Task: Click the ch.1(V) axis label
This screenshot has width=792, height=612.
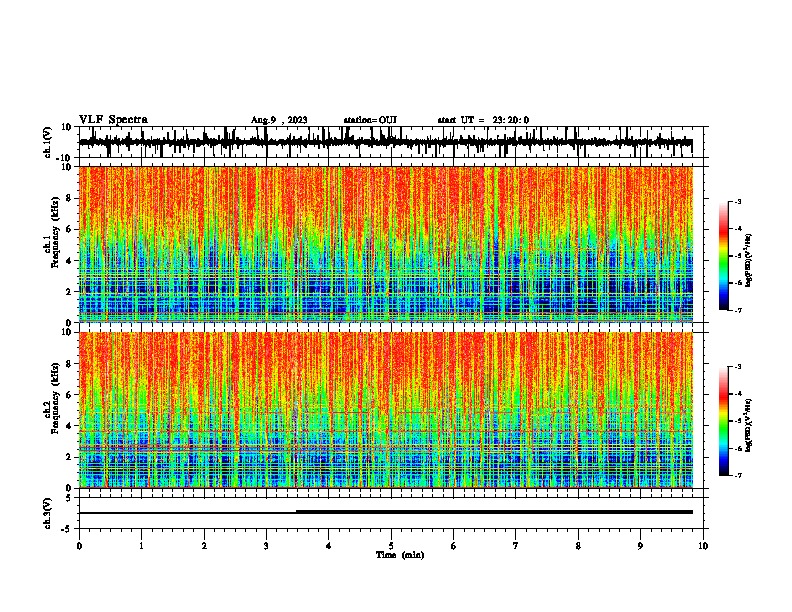Action: point(48,142)
